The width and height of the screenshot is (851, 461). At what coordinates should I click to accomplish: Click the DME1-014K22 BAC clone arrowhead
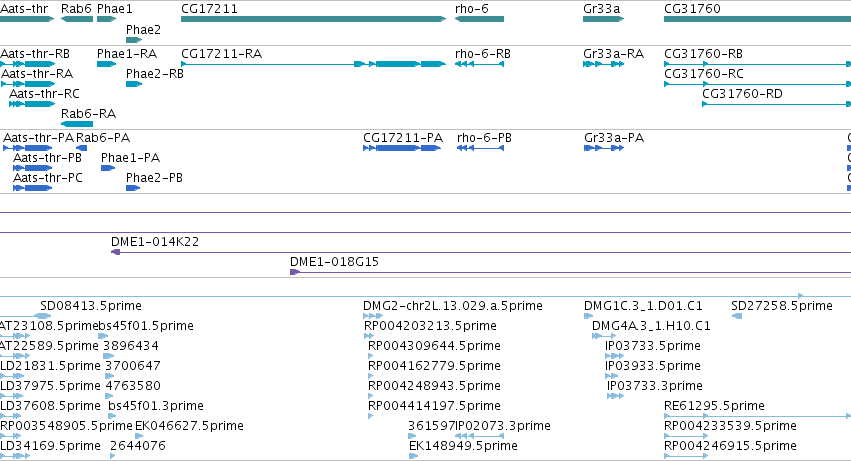point(115,252)
